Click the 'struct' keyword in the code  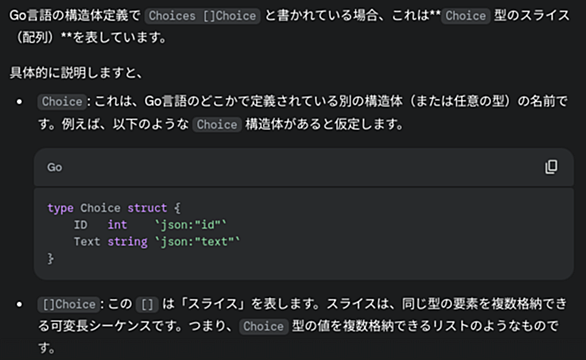pyautogui.click(x=147, y=208)
